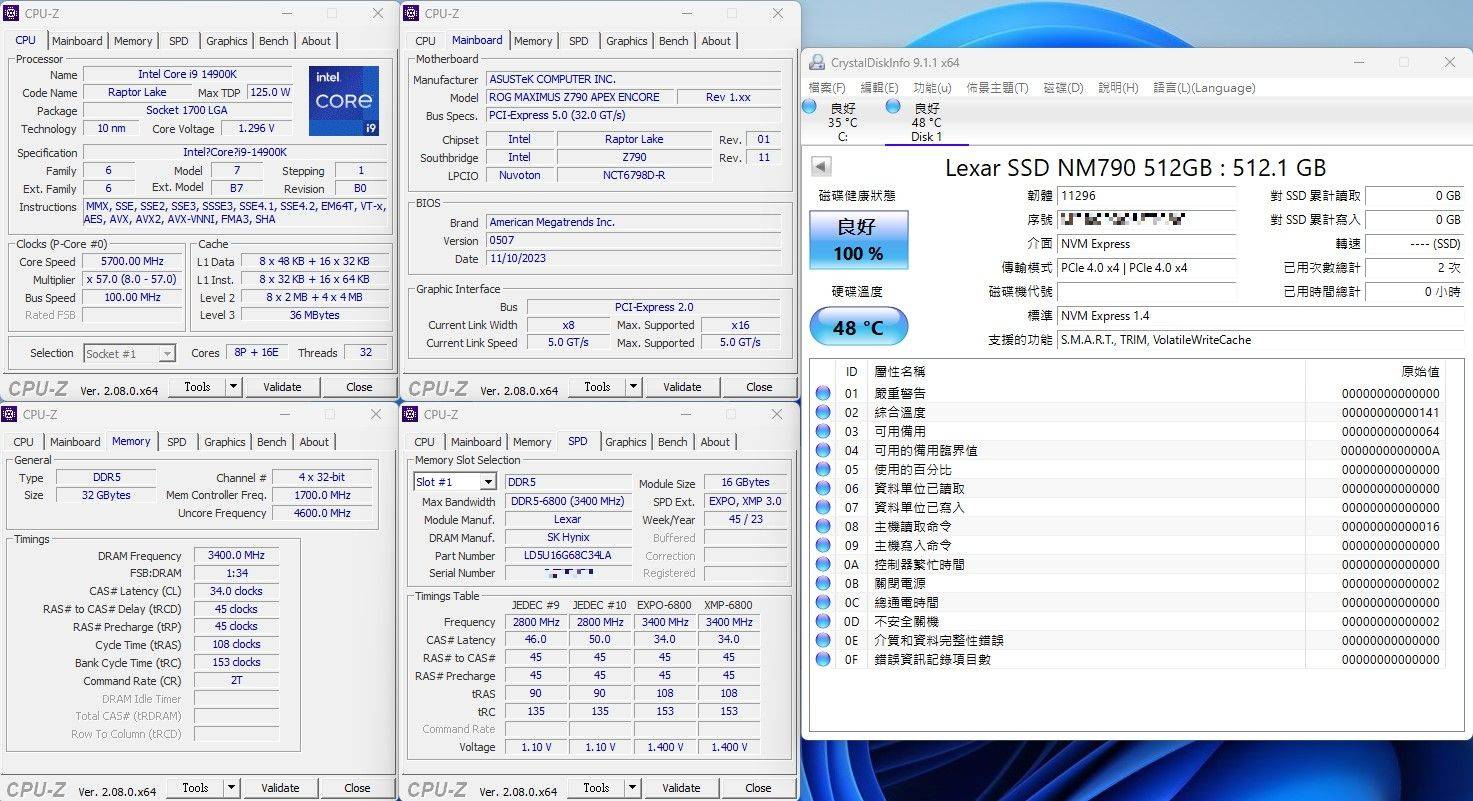Click status orb for attribute 0C
This screenshot has height=801, width=1473.
pos(823,603)
